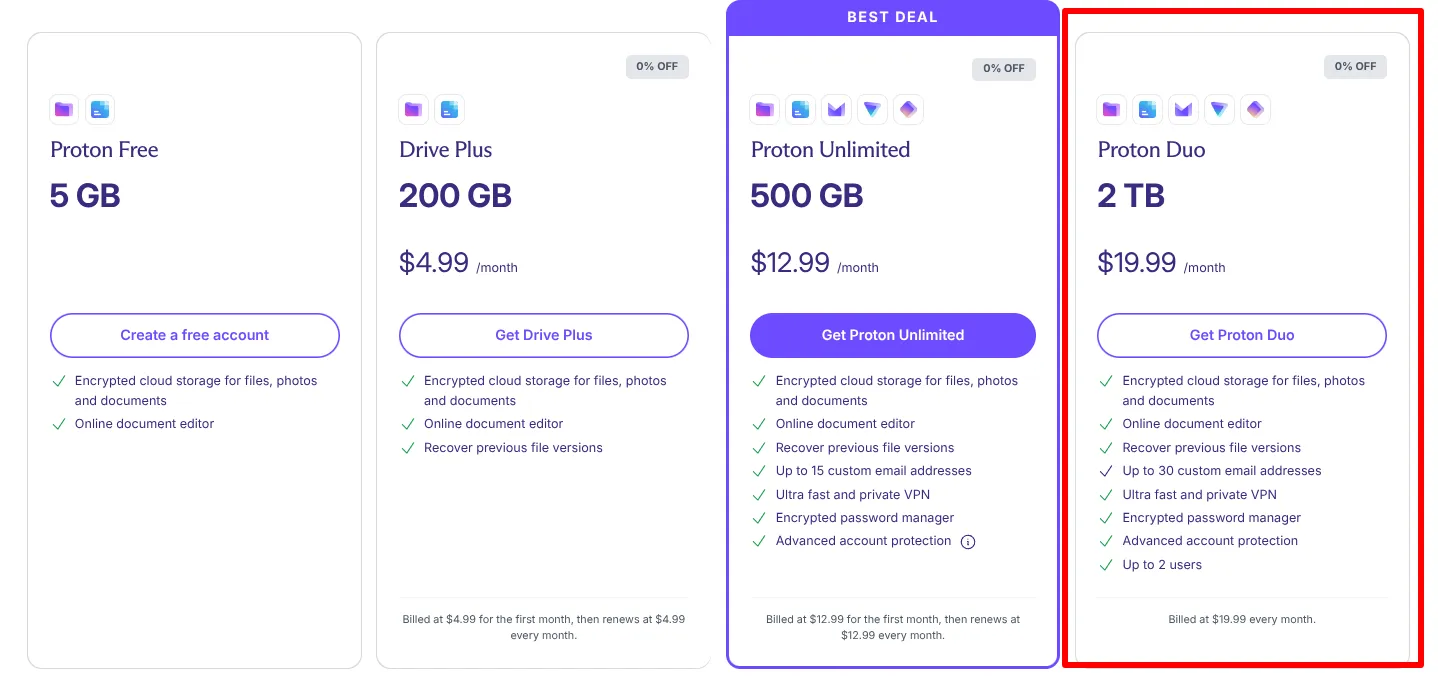Viewport: 1438px width, 677px height.
Task: Select the Proton Mail icon on Proton Unlimited
Action: coord(836,109)
